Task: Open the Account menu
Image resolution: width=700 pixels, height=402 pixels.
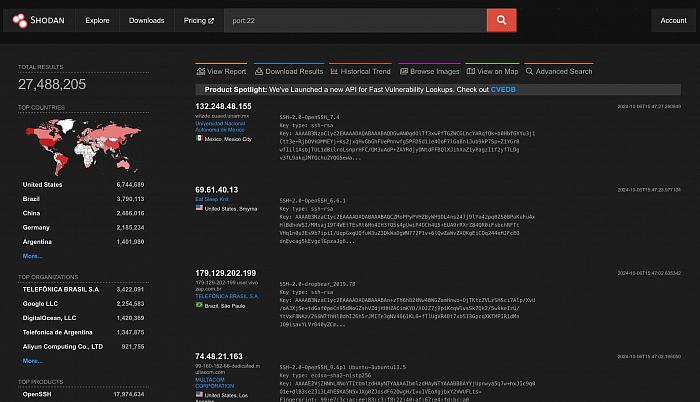Action: tap(673, 21)
